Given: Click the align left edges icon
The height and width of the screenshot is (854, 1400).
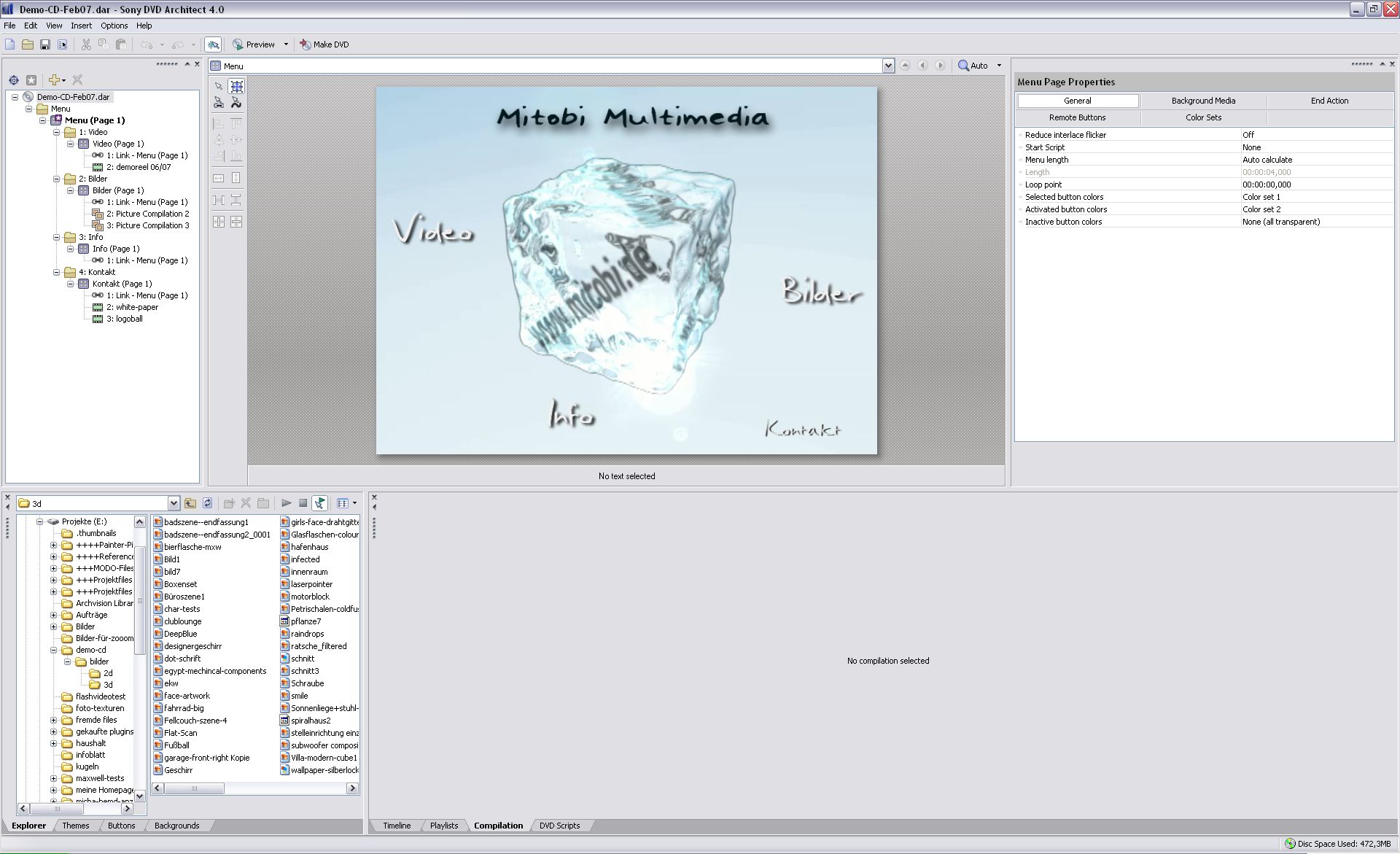Looking at the screenshot, I should pos(219,123).
